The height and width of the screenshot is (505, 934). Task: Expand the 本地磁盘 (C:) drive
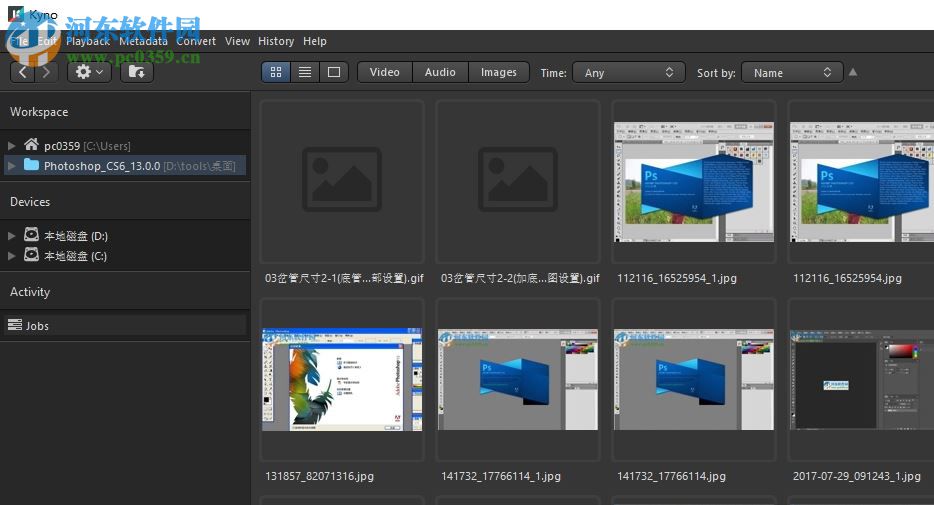(x=11, y=256)
